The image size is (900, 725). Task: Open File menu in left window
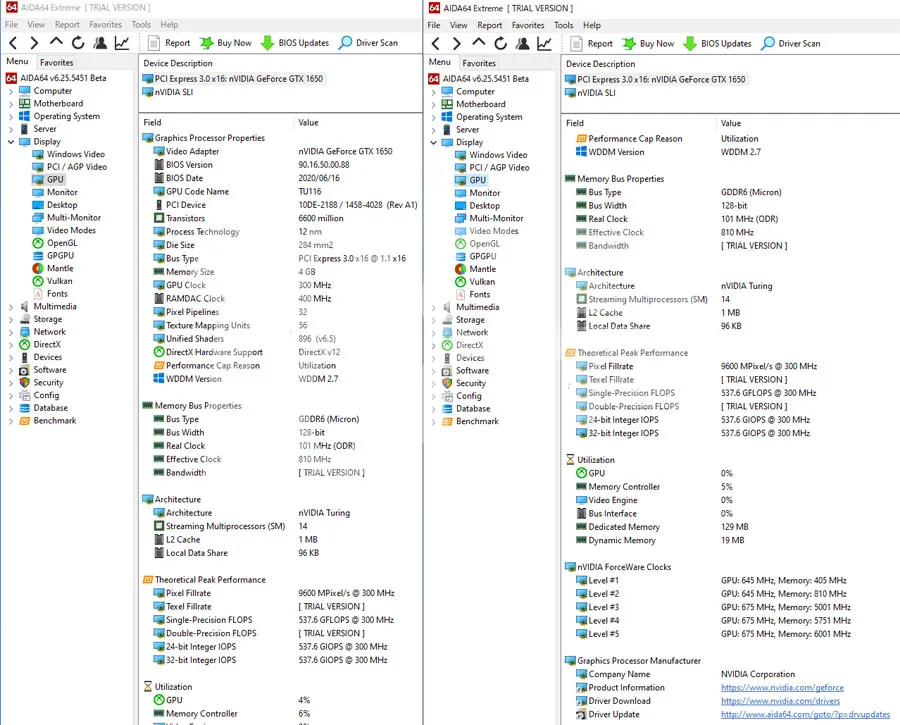[x=11, y=25]
